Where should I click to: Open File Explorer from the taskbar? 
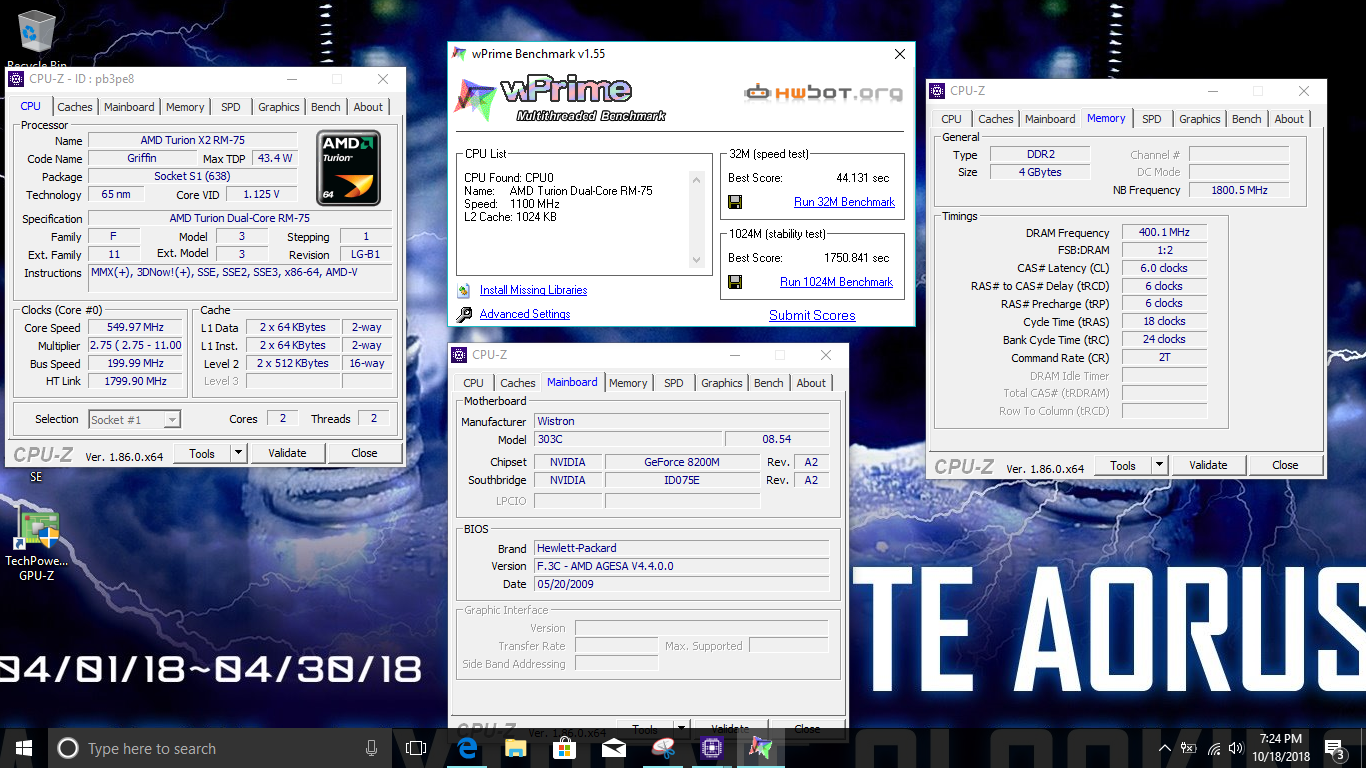click(516, 748)
